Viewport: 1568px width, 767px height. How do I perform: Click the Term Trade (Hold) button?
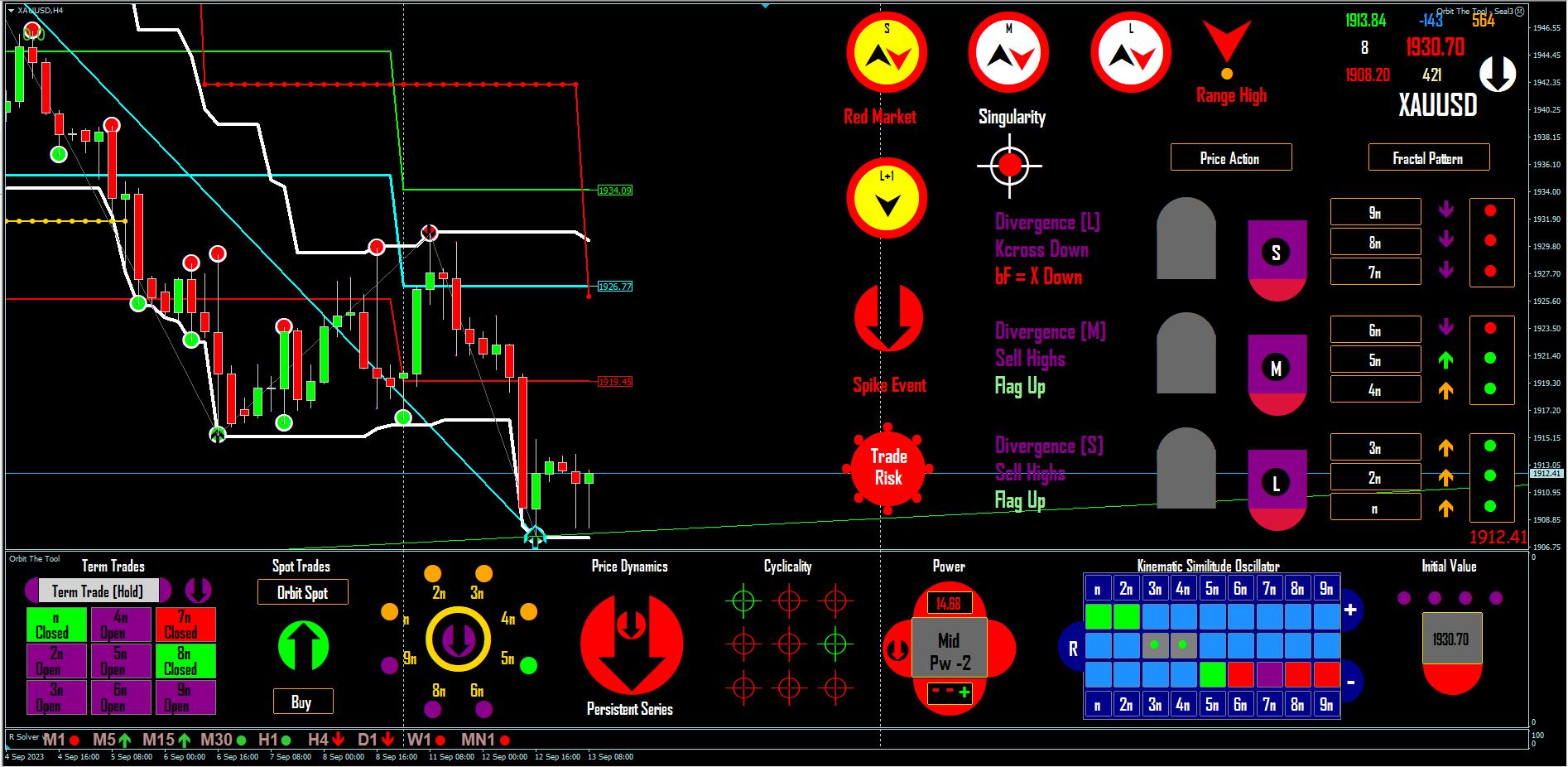[x=98, y=591]
